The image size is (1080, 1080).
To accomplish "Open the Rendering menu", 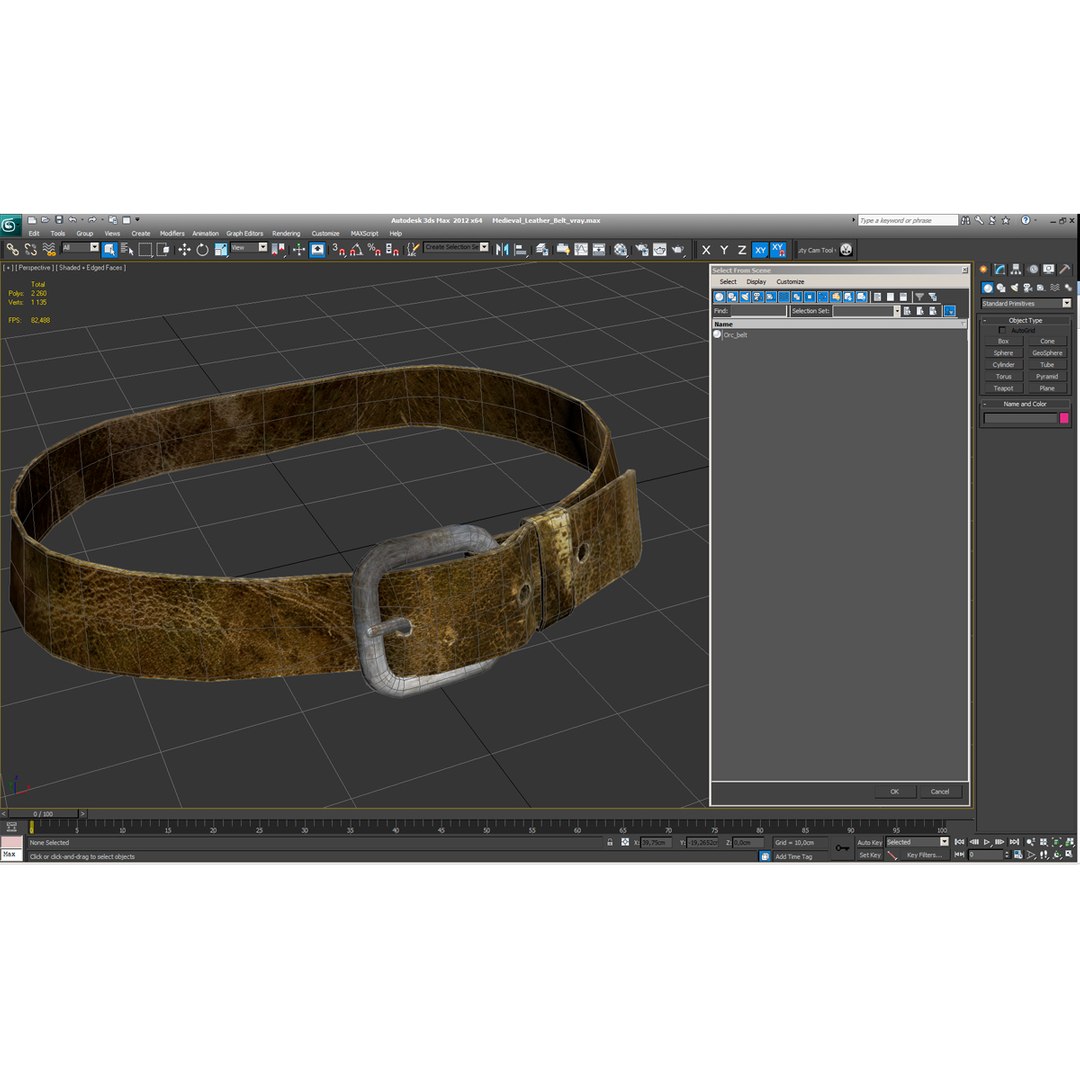I will pyautogui.click(x=286, y=233).
